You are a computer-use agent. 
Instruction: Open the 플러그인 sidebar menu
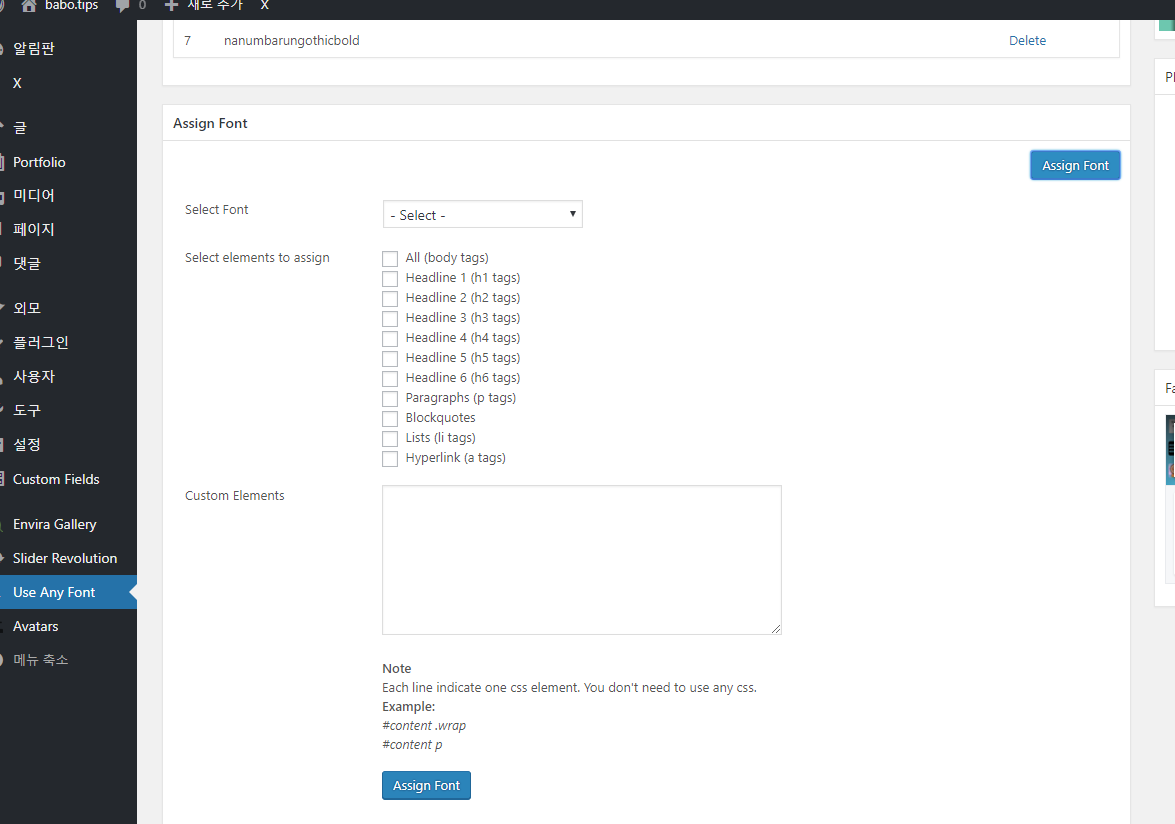[41, 343]
